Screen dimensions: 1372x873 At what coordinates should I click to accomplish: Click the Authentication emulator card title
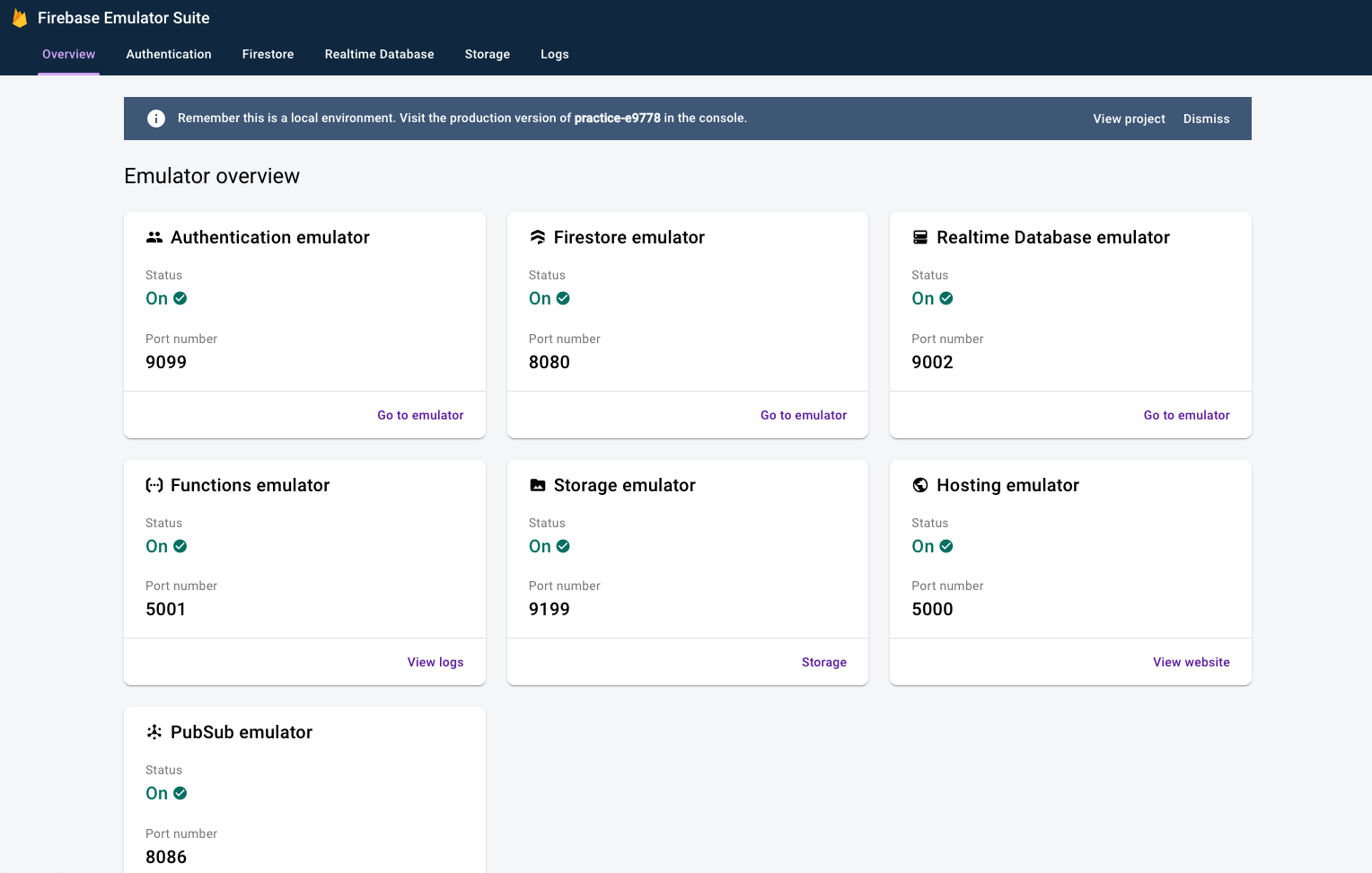point(270,237)
